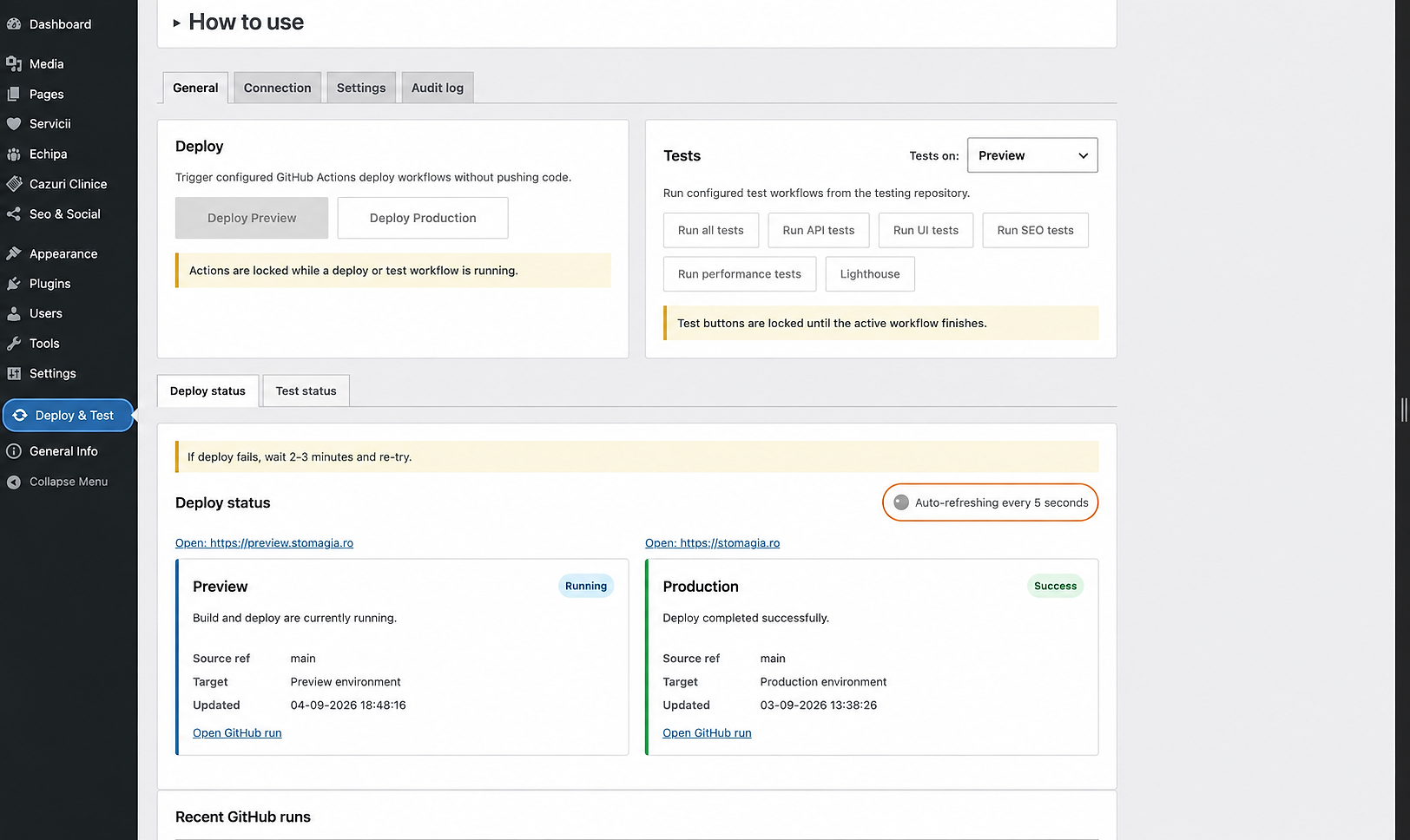Click the Media icon in sidebar

[x=14, y=64]
